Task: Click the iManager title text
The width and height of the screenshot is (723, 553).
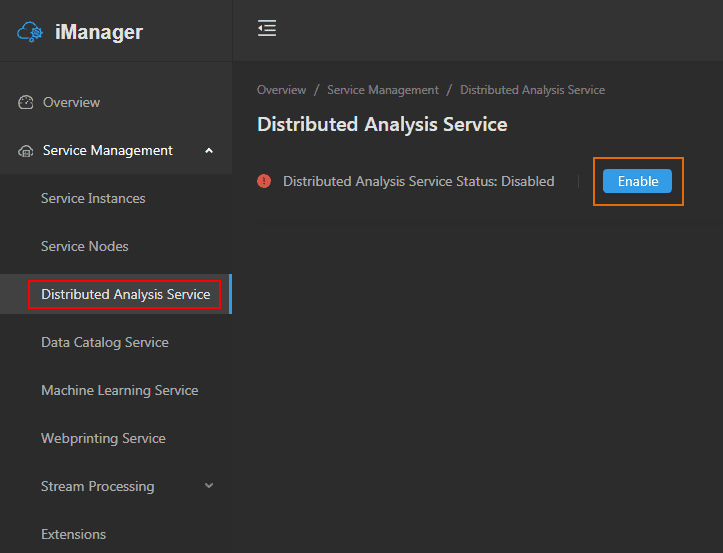Action: [99, 32]
